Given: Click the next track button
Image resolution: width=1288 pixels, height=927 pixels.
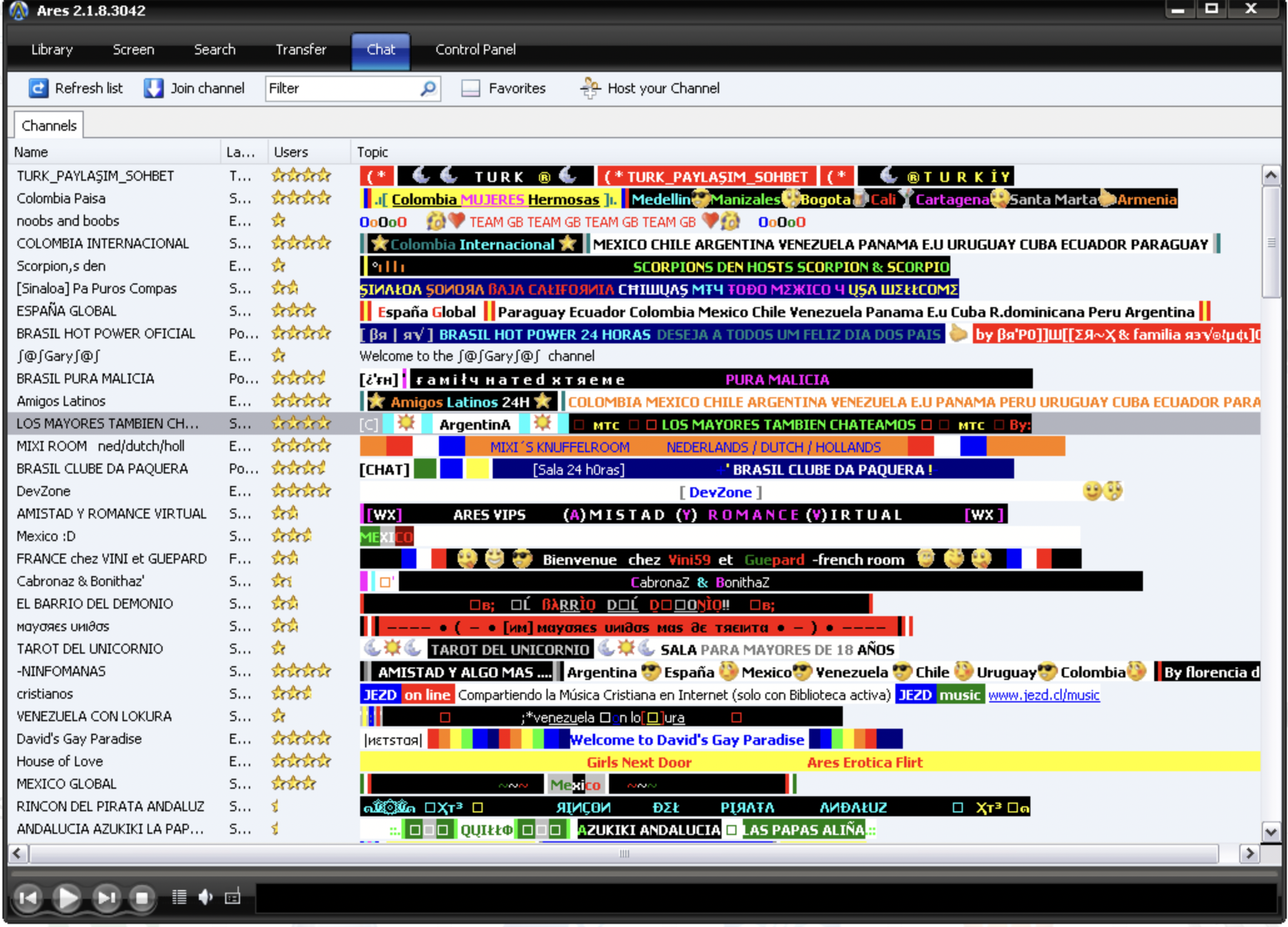Looking at the screenshot, I should coord(106,898).
